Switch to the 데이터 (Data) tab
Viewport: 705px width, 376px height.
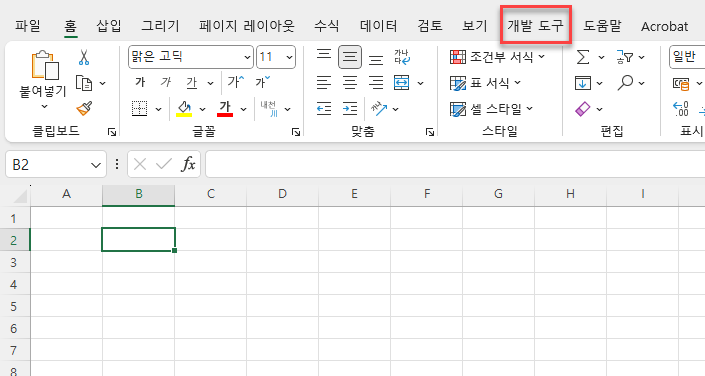[x=379, y=26]
